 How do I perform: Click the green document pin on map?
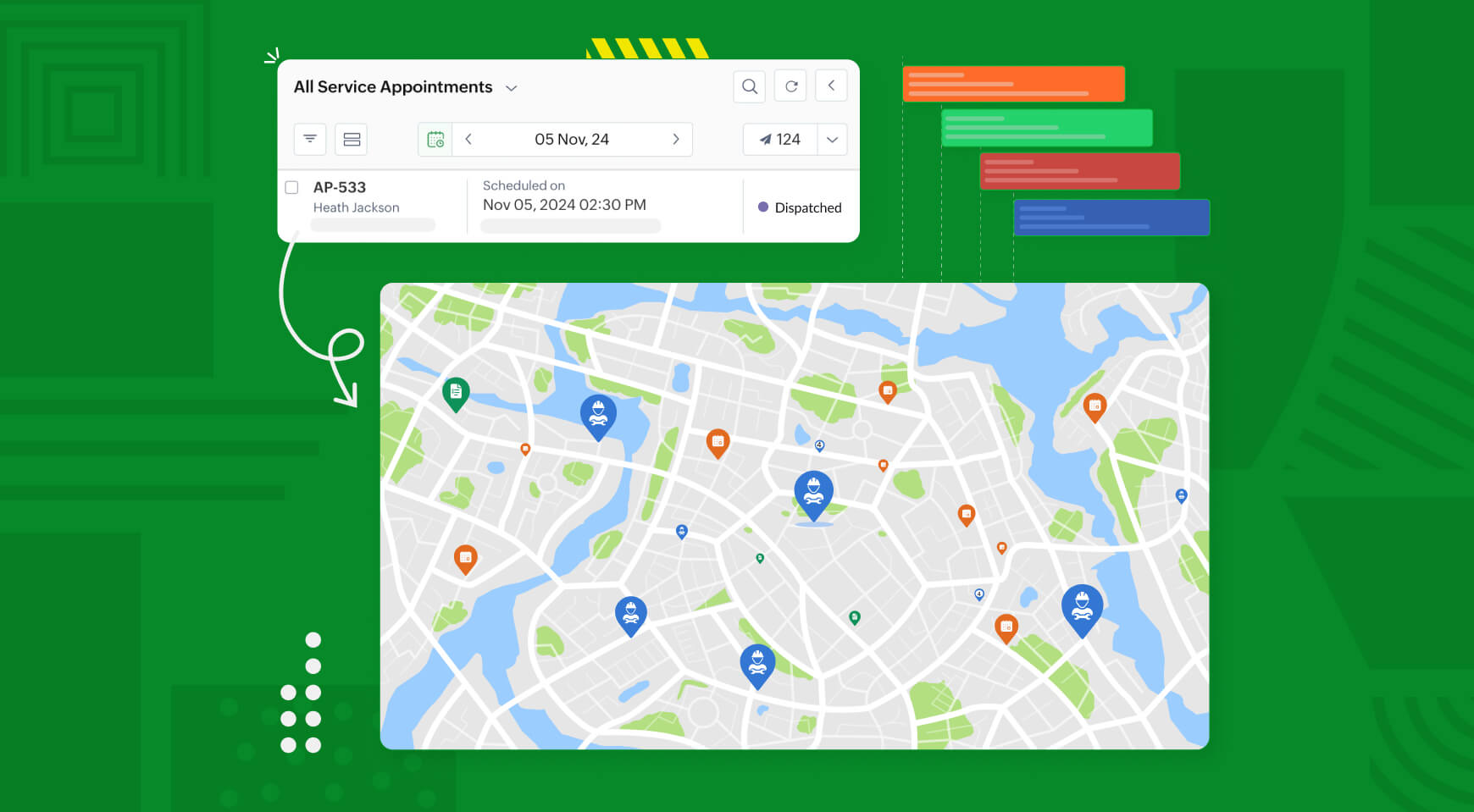point(456,392)
